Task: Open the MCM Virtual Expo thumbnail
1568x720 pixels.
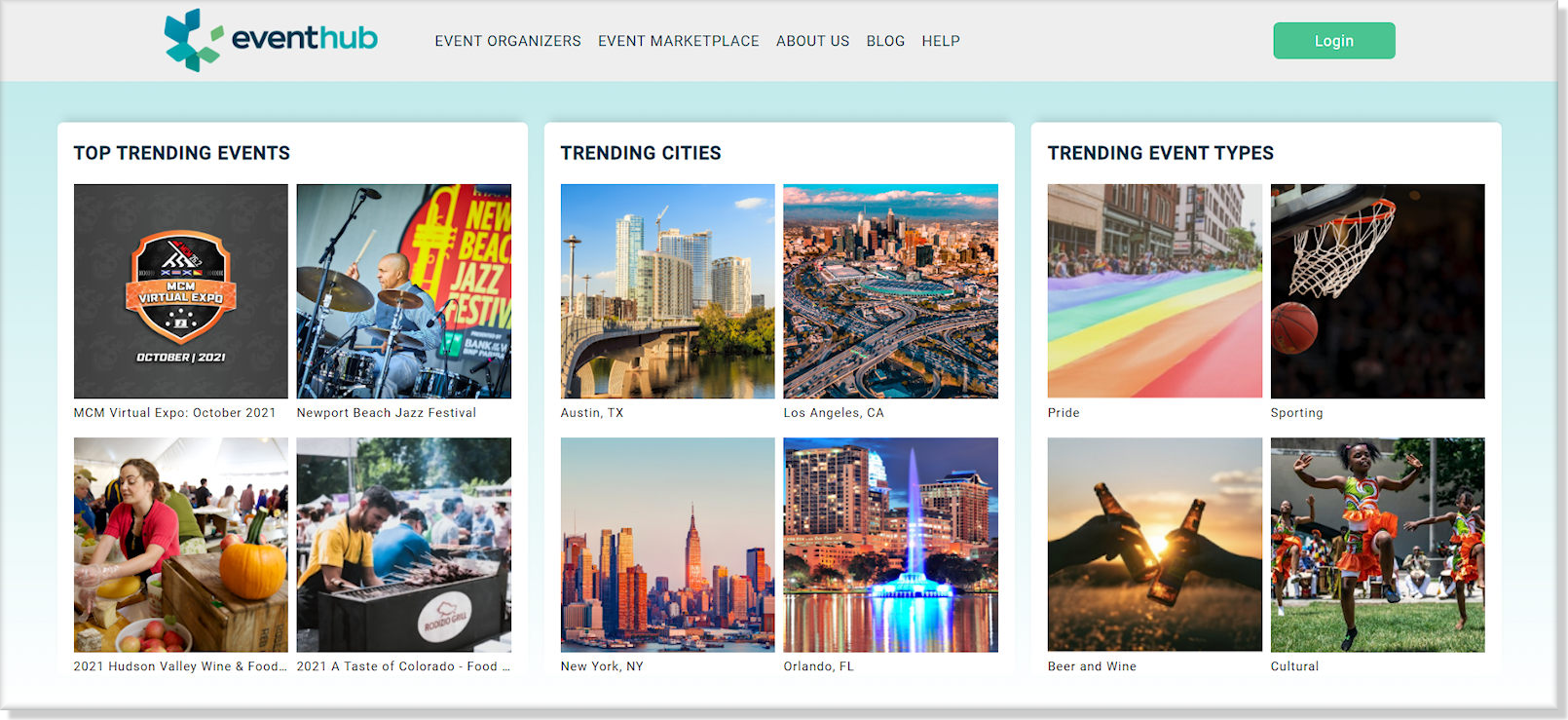Action: (x=181, y=291)
